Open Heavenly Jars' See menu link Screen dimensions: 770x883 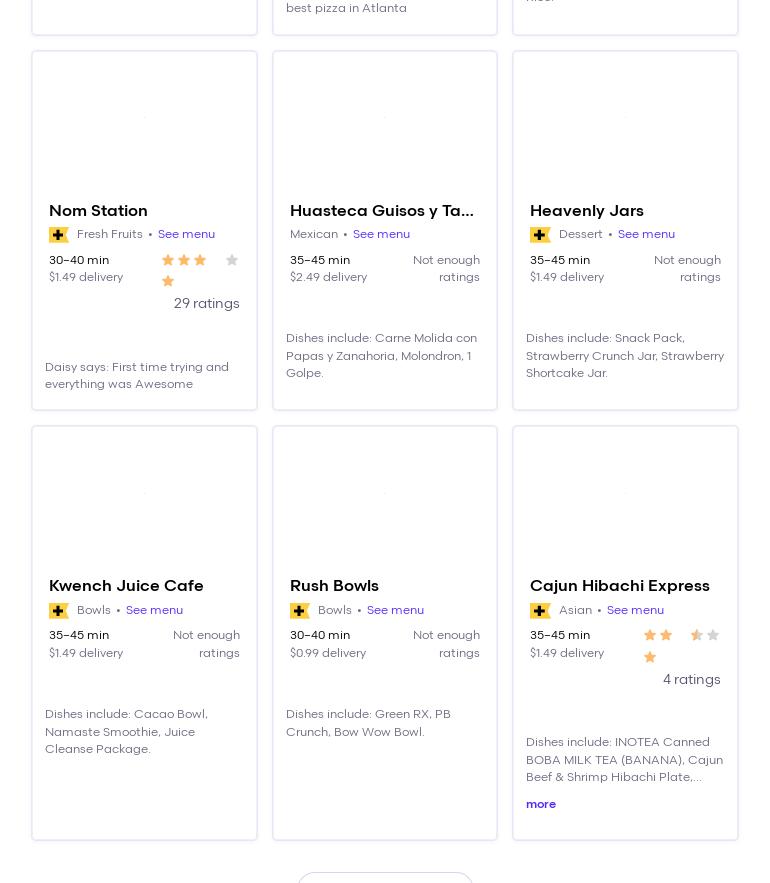(646, 235)
